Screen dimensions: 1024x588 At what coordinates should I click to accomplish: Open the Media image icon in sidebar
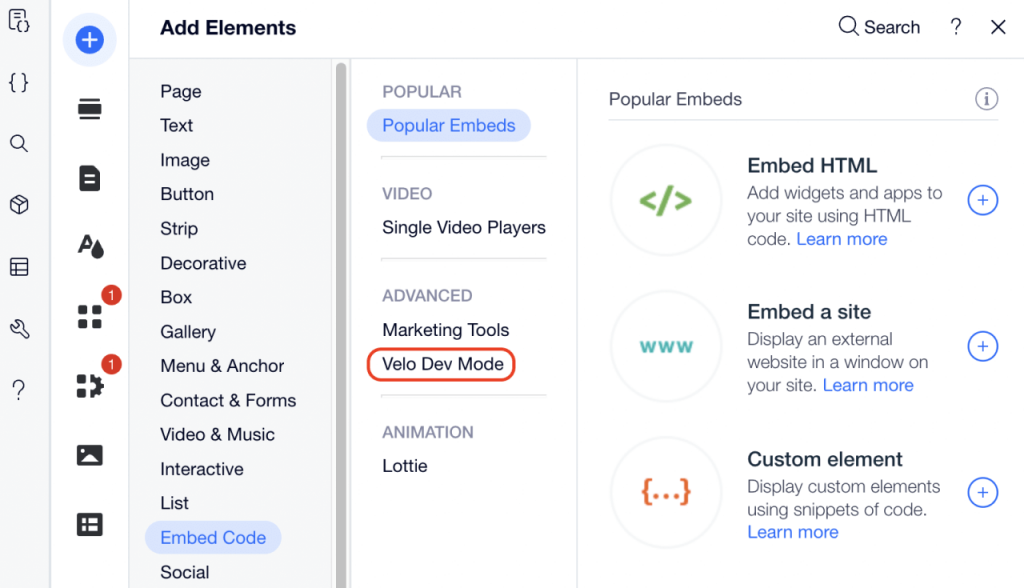point(89,455)
